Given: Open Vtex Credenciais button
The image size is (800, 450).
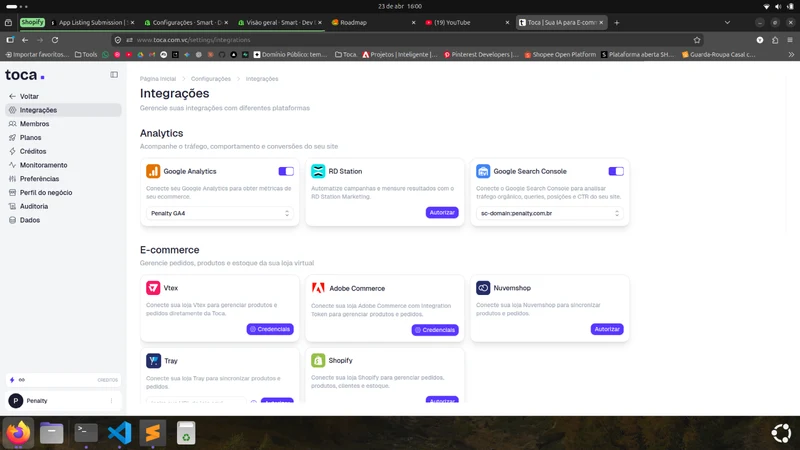Looking at the screenshot, I should point(270,329).
